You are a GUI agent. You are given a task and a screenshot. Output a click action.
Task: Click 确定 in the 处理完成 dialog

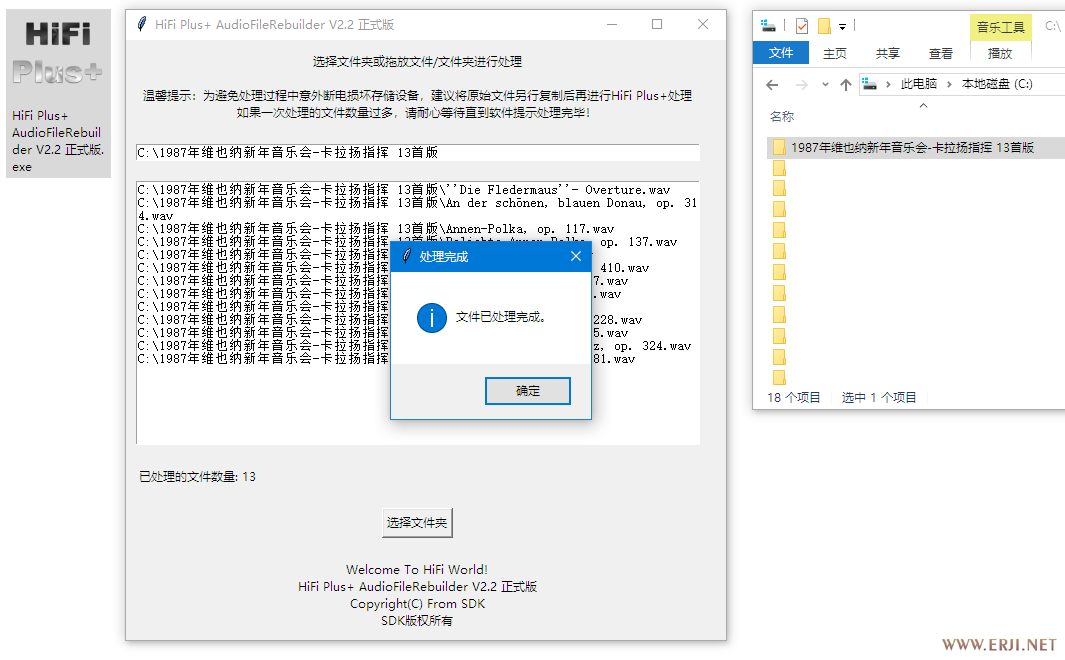pyautogui.click(x=527, y=391)
